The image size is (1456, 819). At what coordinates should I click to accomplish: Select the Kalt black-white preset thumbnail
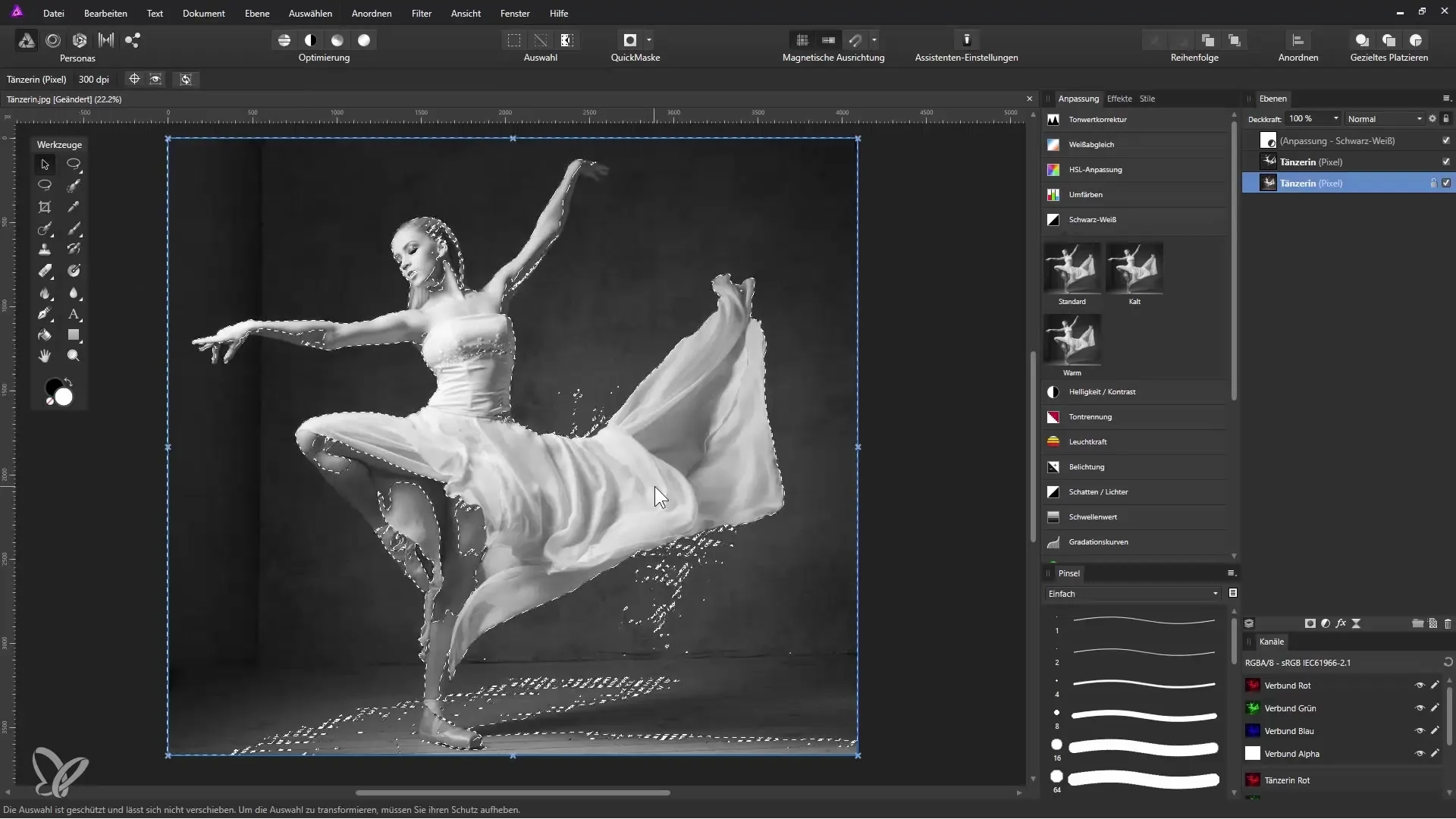(x=1134, y=268)
